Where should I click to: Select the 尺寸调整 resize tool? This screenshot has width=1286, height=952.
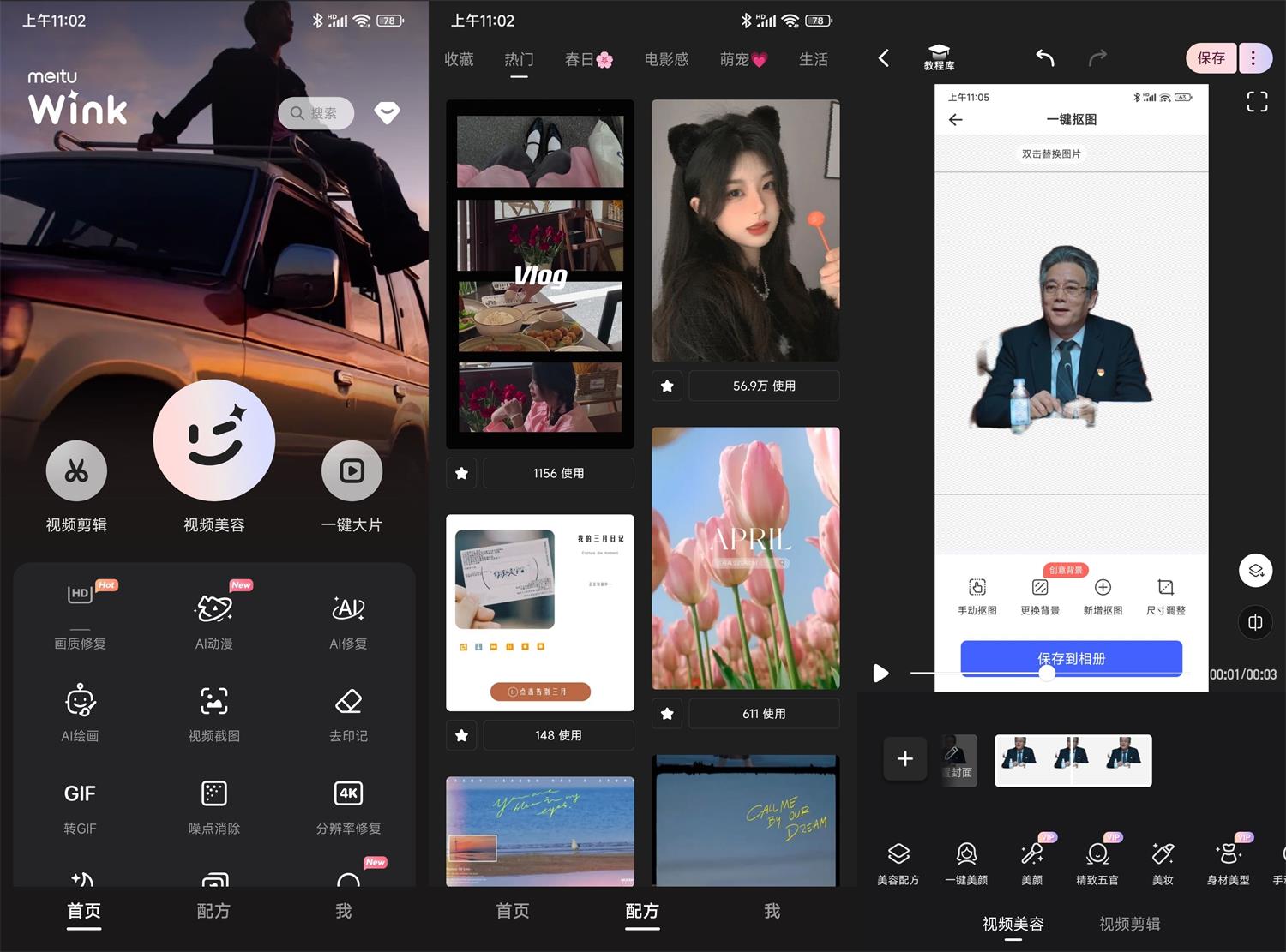click(1165, 593)
